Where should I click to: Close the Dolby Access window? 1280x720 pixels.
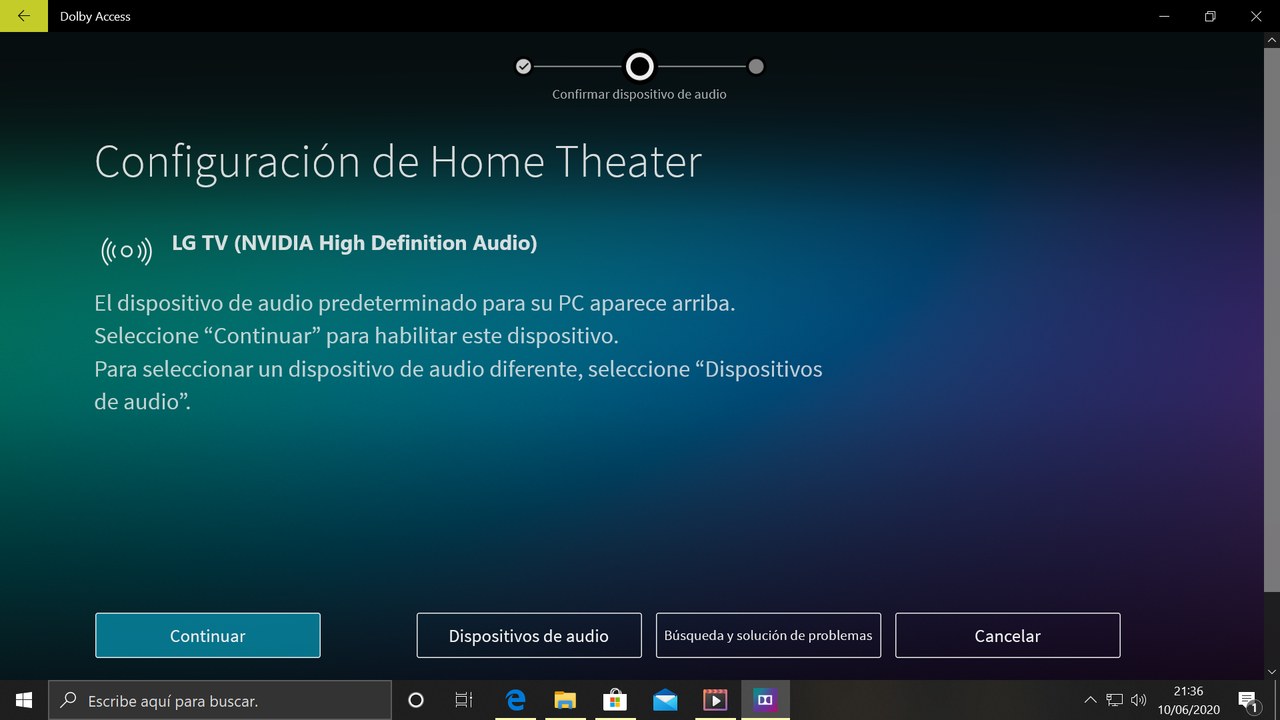click(x=1256, y=16)
